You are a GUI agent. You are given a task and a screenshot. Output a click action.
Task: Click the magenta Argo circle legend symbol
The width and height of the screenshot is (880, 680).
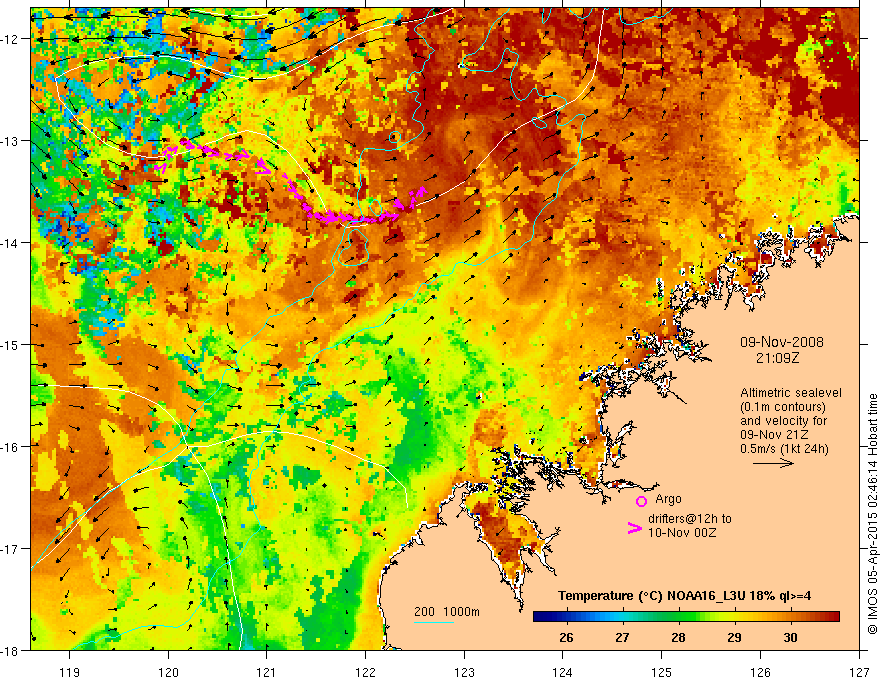click(x=641, y=501)
